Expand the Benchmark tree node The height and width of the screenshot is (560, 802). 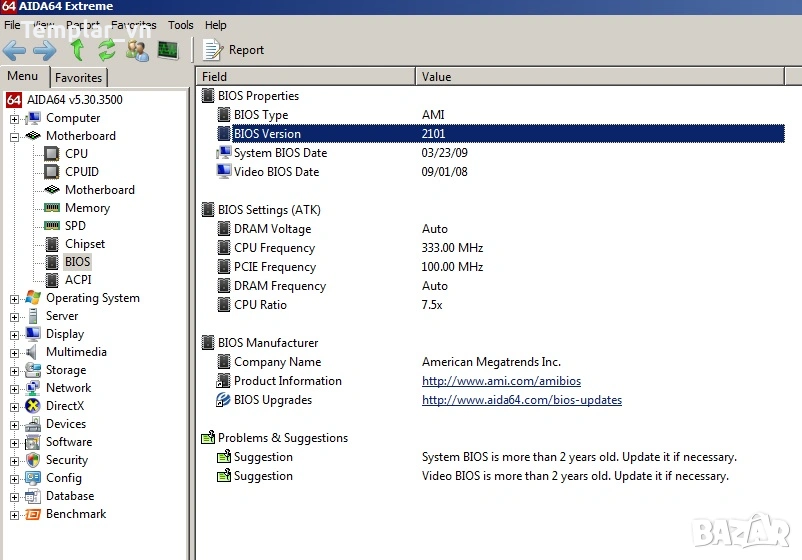[x=15, y=514]
